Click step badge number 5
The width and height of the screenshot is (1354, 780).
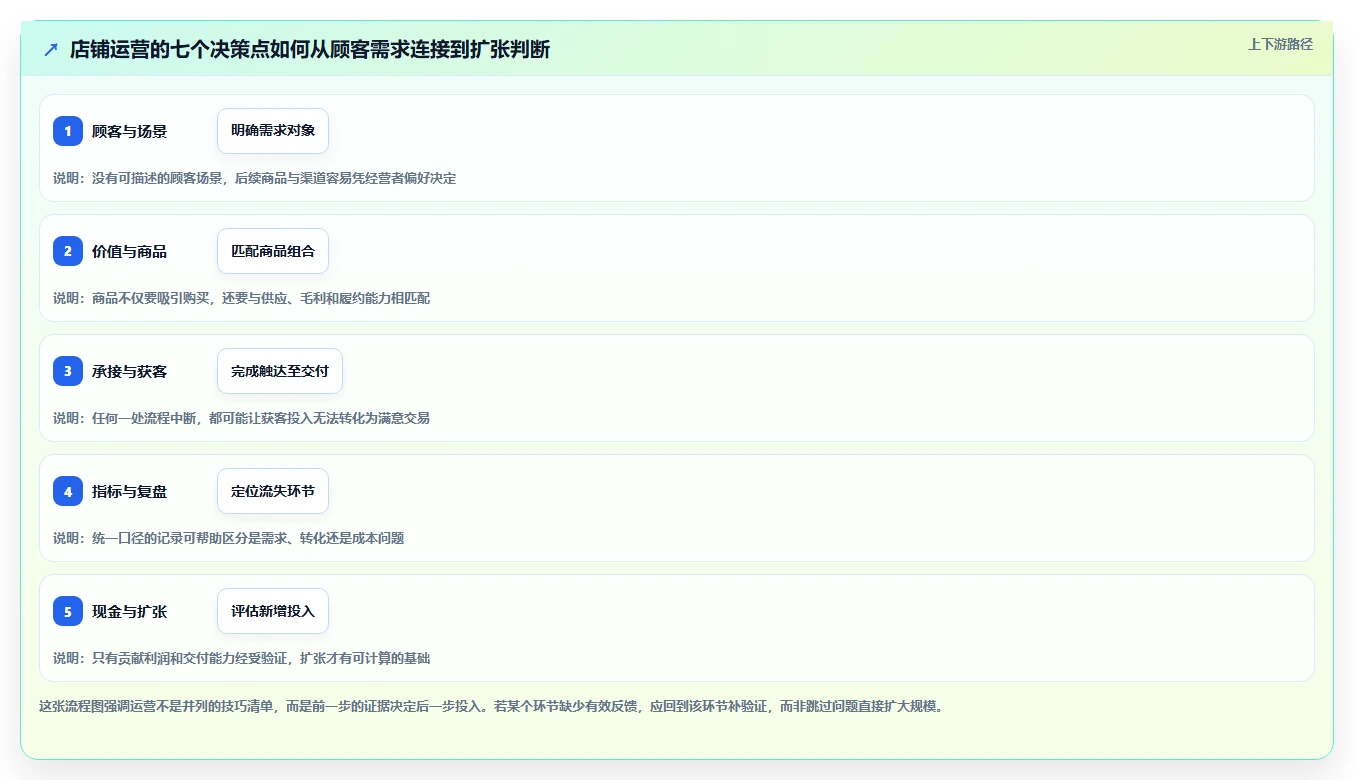68,611
